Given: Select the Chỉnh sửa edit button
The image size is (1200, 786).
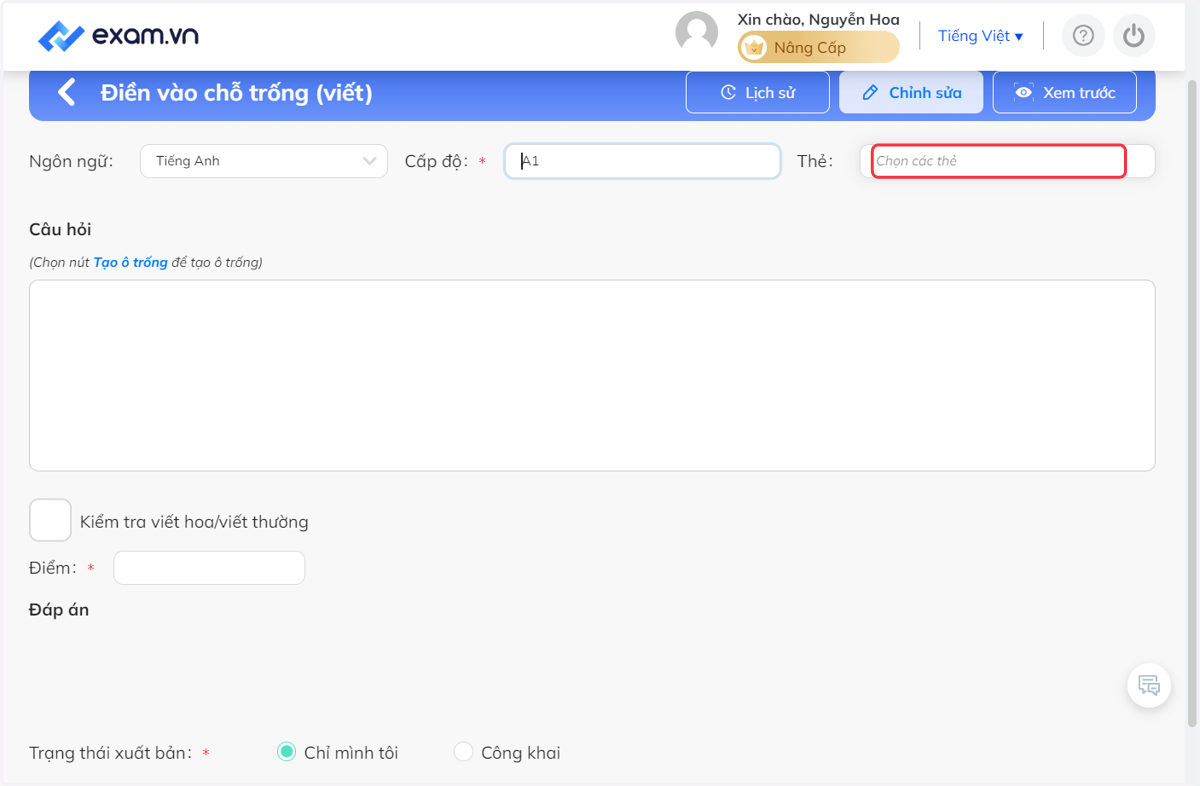Looking at the screenshot, I should pos(911,92).
